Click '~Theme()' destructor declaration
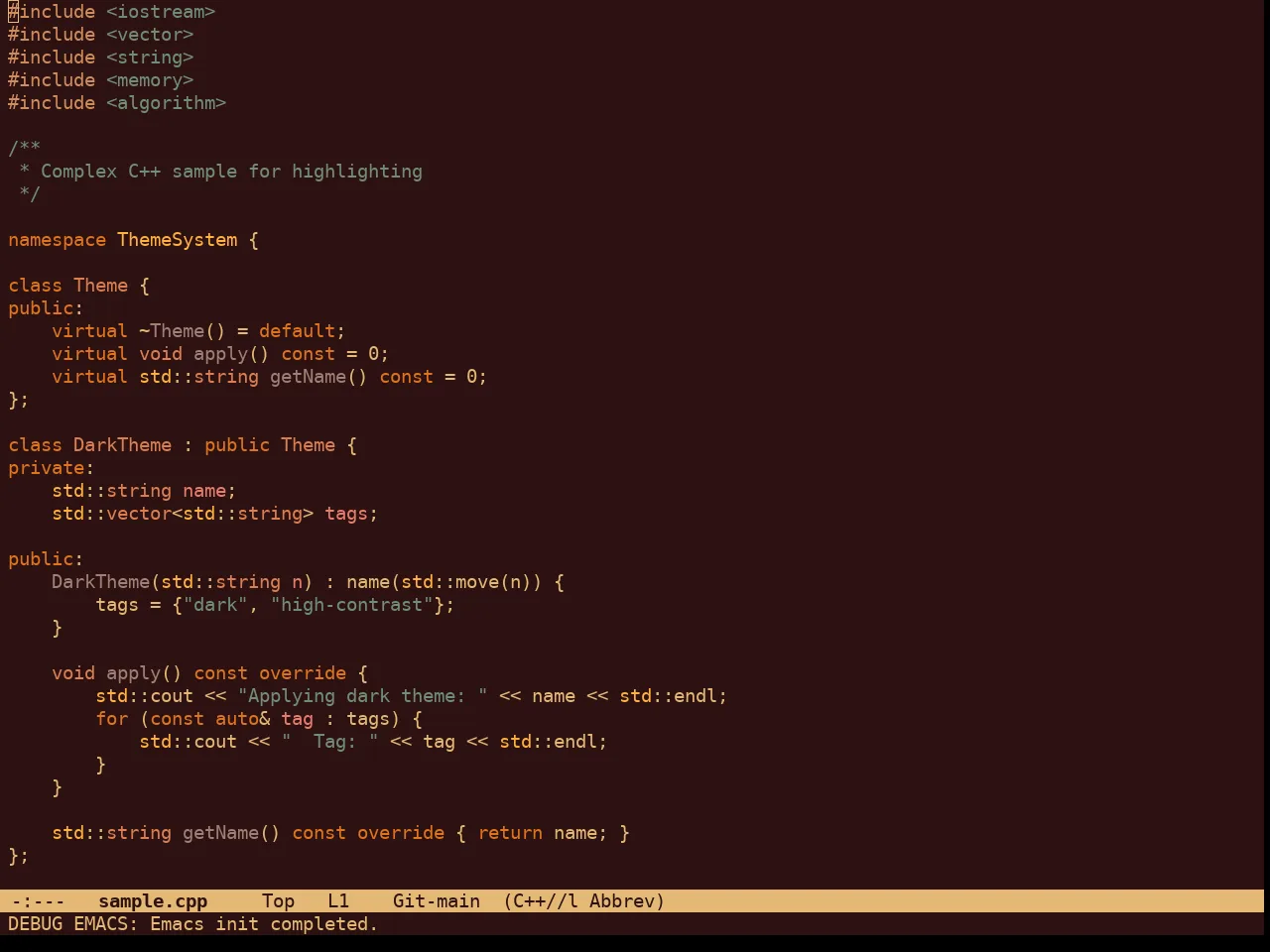This screenshot has width=1270, height=952. tap(183, 331)
